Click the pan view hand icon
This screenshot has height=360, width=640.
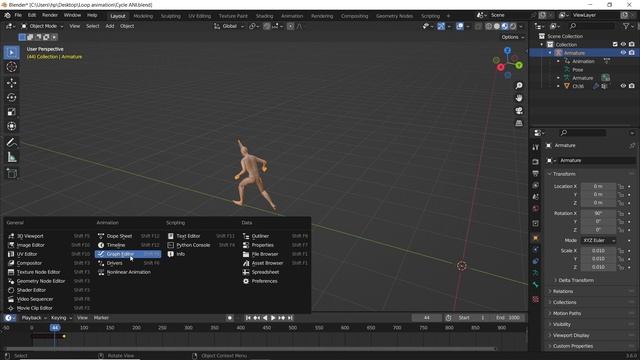519,98
